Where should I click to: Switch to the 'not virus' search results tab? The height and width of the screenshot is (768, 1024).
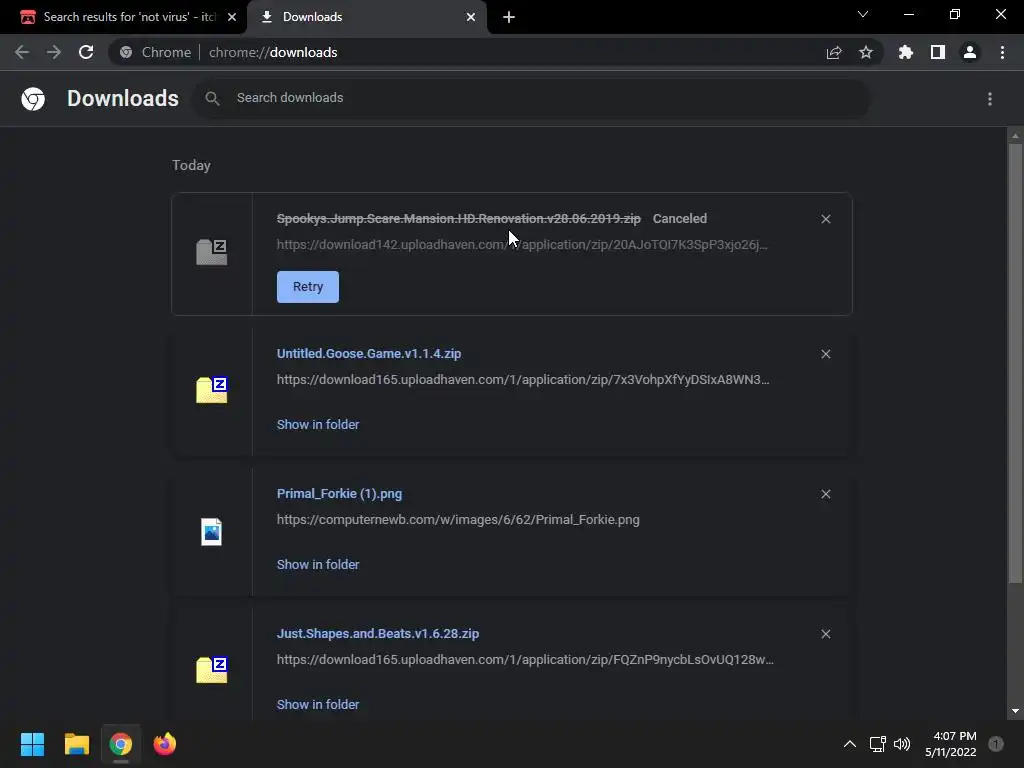point(123,17)
